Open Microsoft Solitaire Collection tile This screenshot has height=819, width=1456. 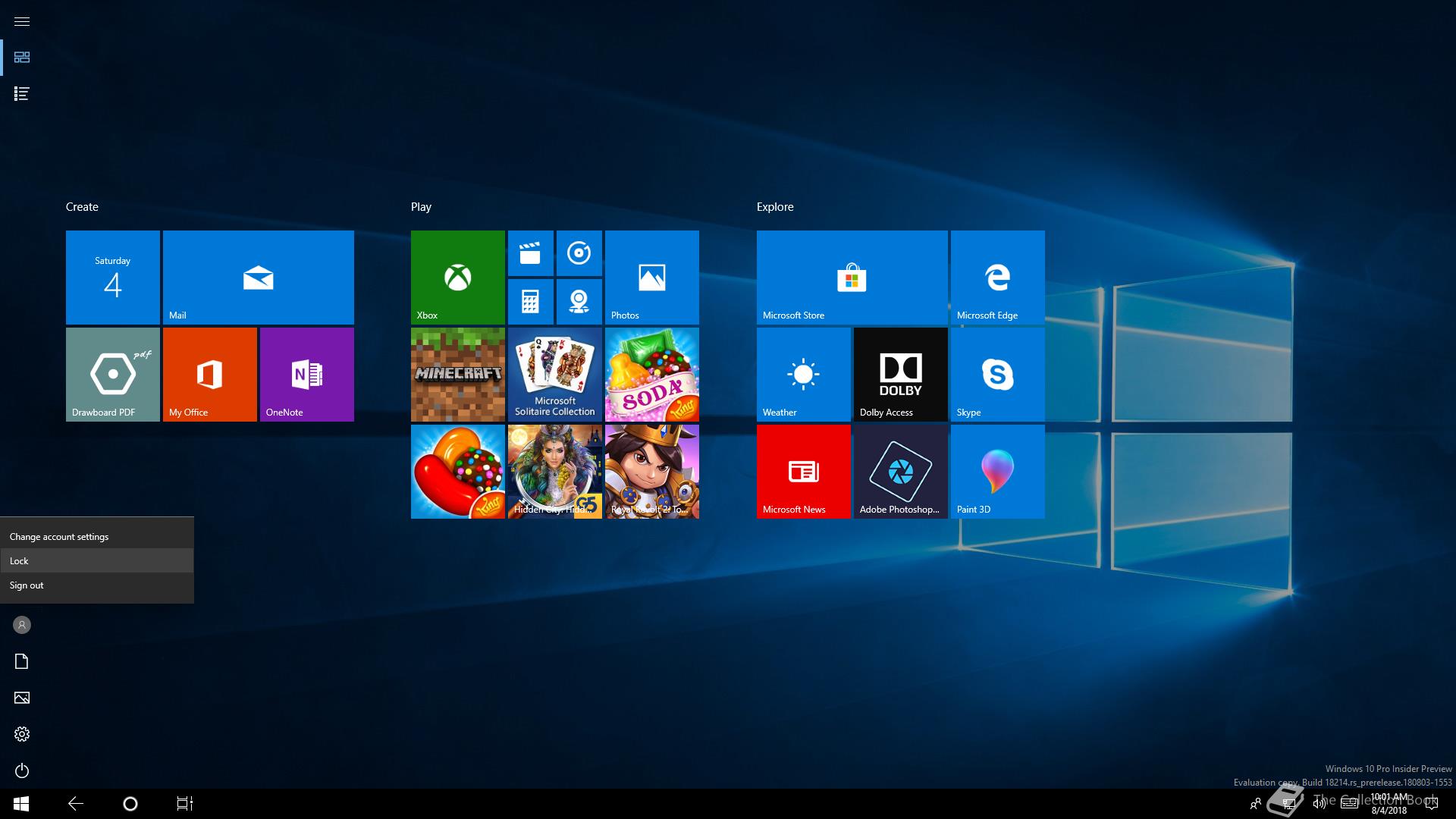coord(555,375)
